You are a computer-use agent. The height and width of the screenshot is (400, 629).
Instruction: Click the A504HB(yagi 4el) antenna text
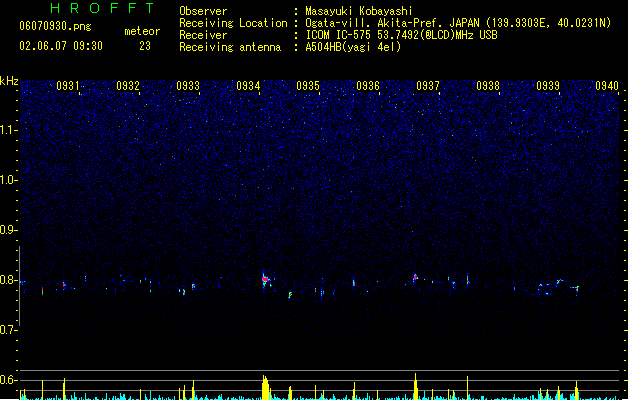click(x=353, y=47)
